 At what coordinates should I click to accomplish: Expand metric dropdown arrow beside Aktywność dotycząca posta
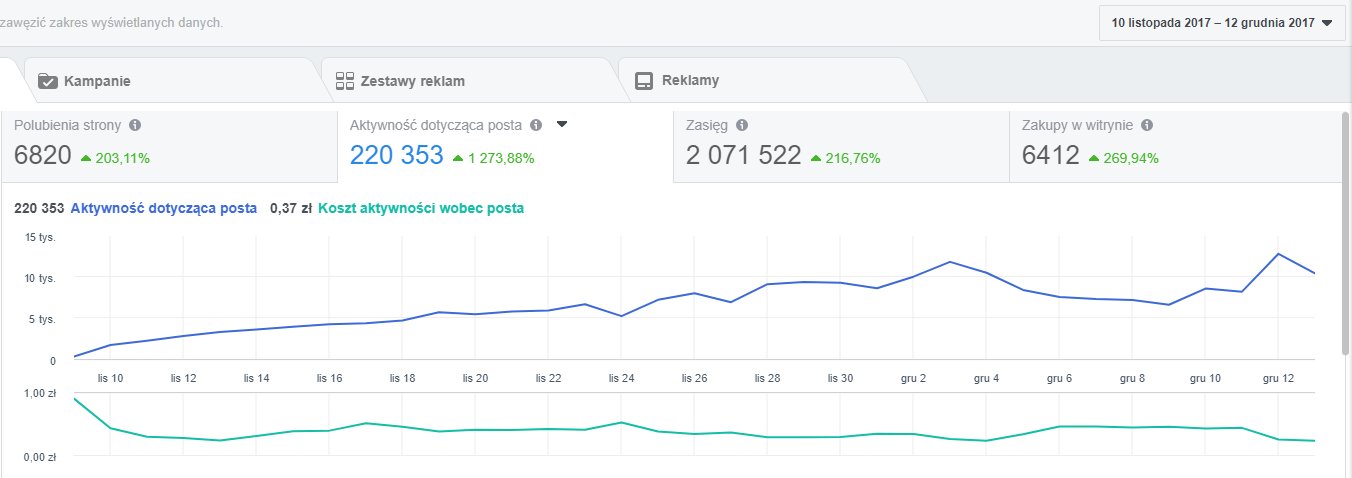point(562,125)
